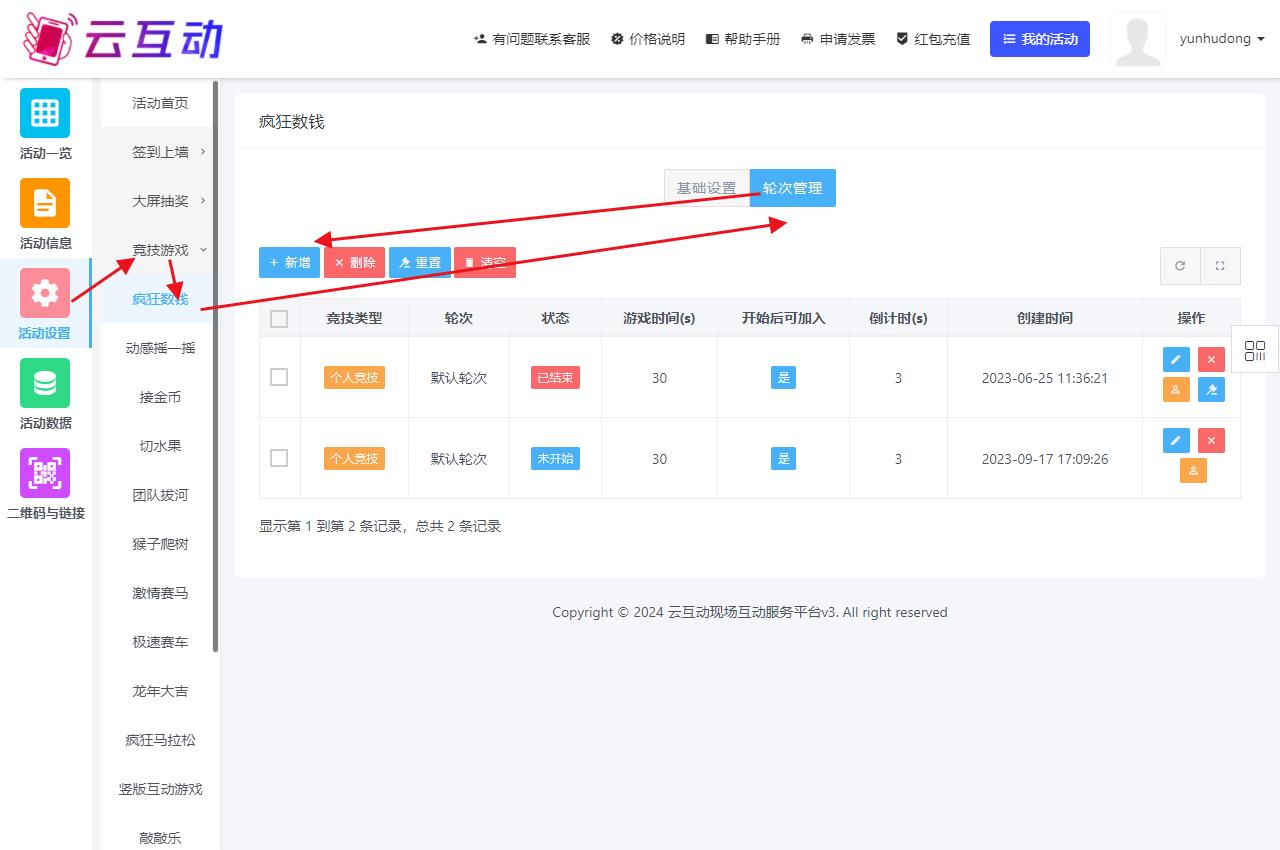Image resolution: width=1280 pixels, height=850 pixels.
Task: Switch to 基础设置 tab
Action: click(x=707, y=188)
